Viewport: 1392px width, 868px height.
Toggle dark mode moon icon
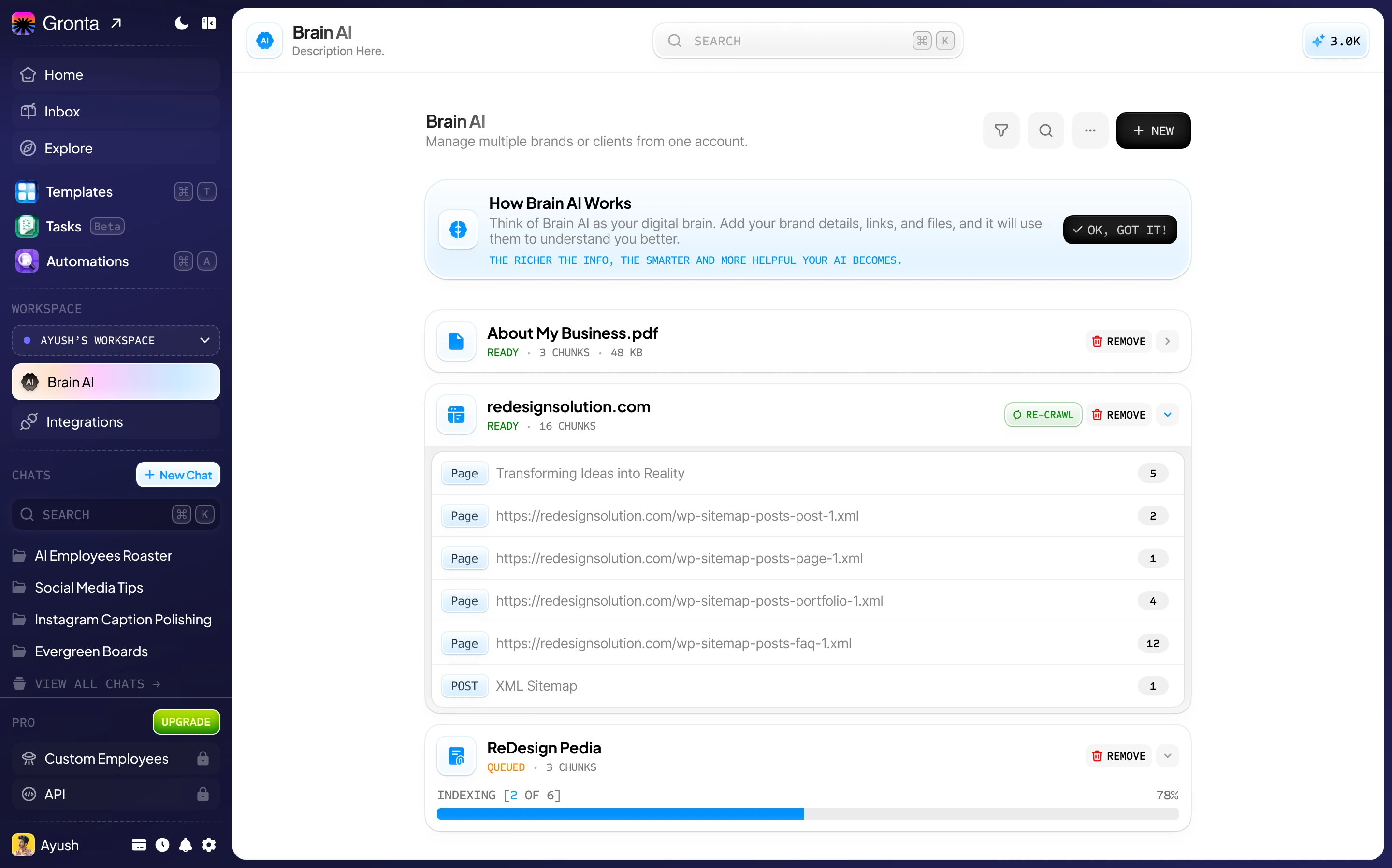click(181, 24)
